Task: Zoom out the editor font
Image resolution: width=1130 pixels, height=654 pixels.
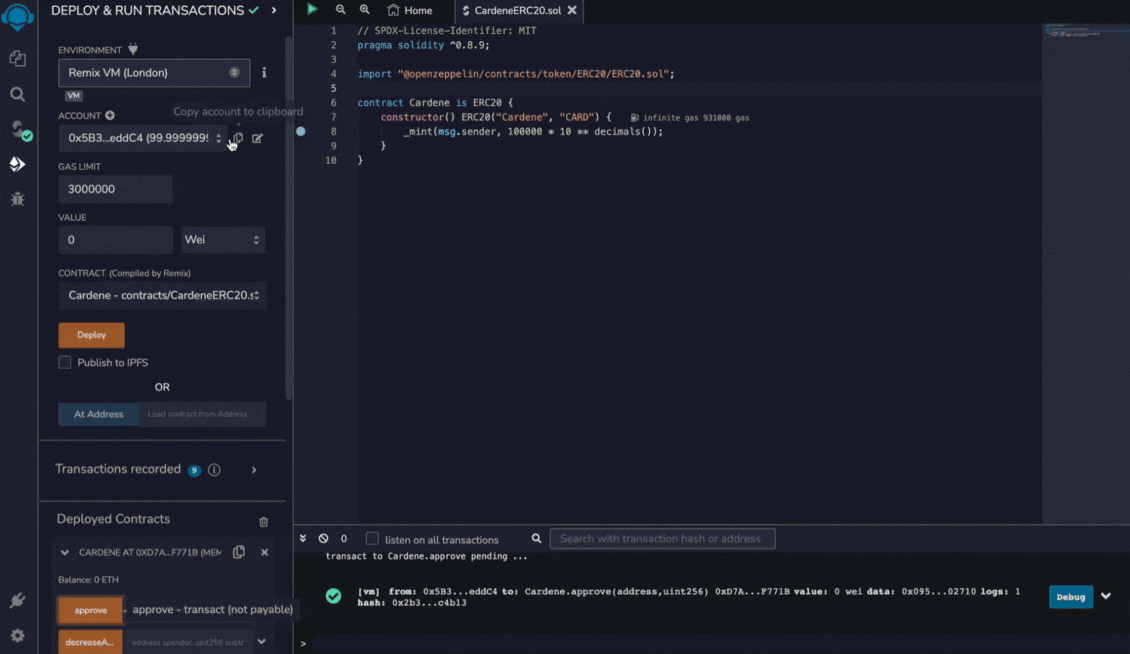Action: [x=340, y=9]
